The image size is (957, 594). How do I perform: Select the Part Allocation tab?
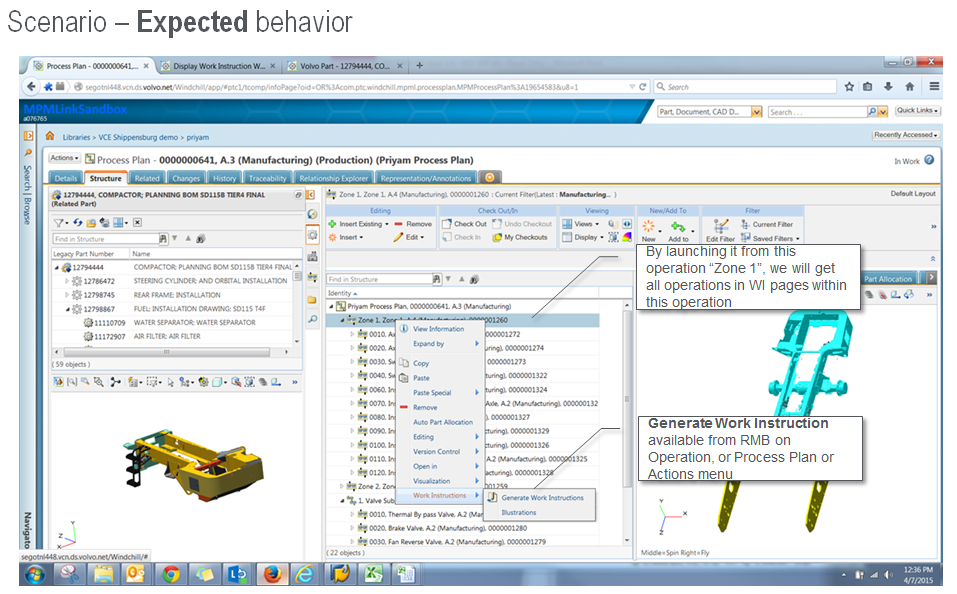pyautogui.click(x=887, y=279)
